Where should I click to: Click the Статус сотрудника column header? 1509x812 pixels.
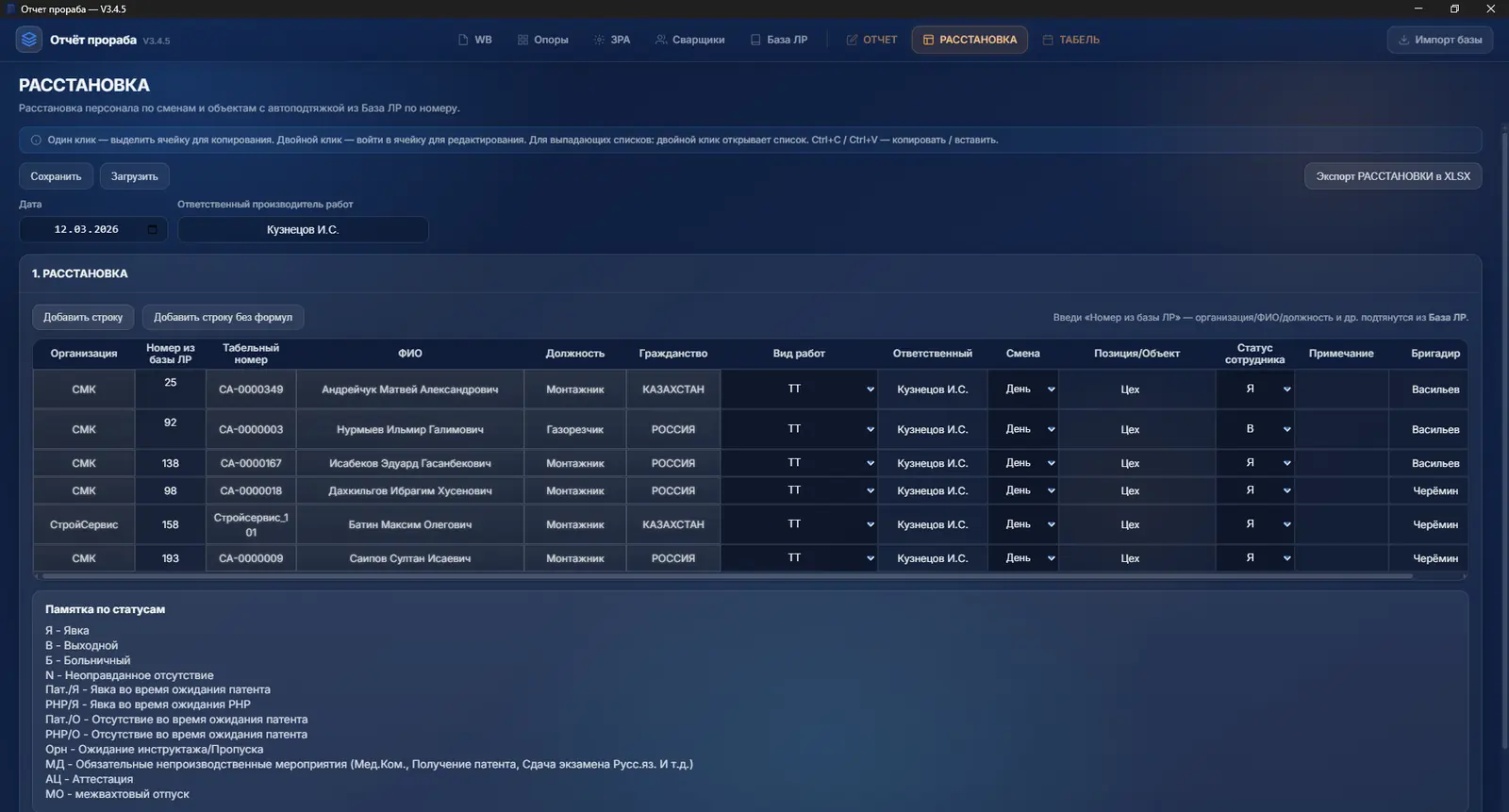[x=1254, y=354]
